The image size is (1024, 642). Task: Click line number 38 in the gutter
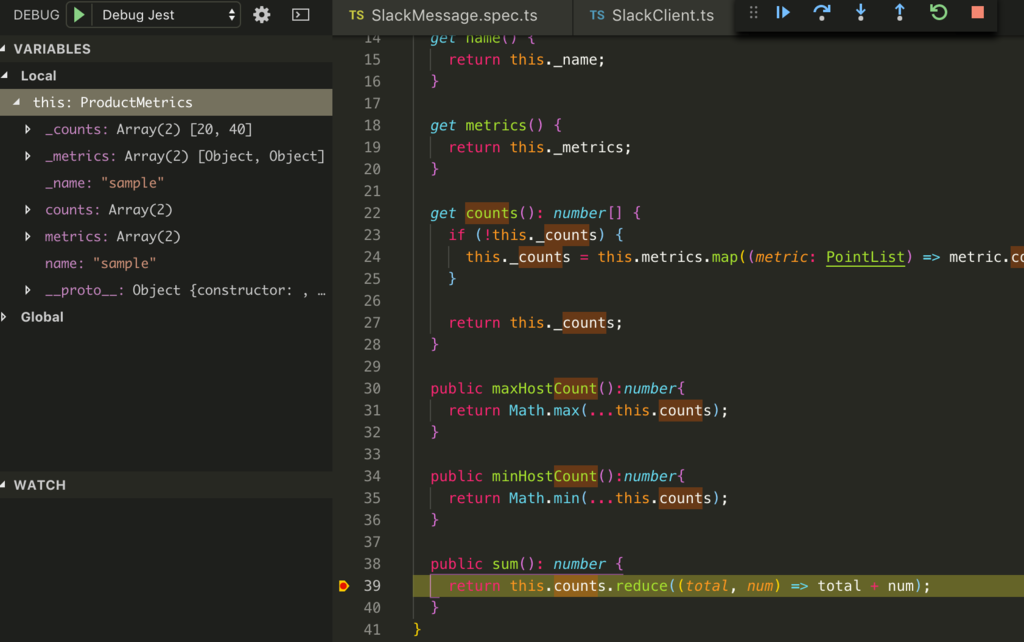click(x=372, y=564)
